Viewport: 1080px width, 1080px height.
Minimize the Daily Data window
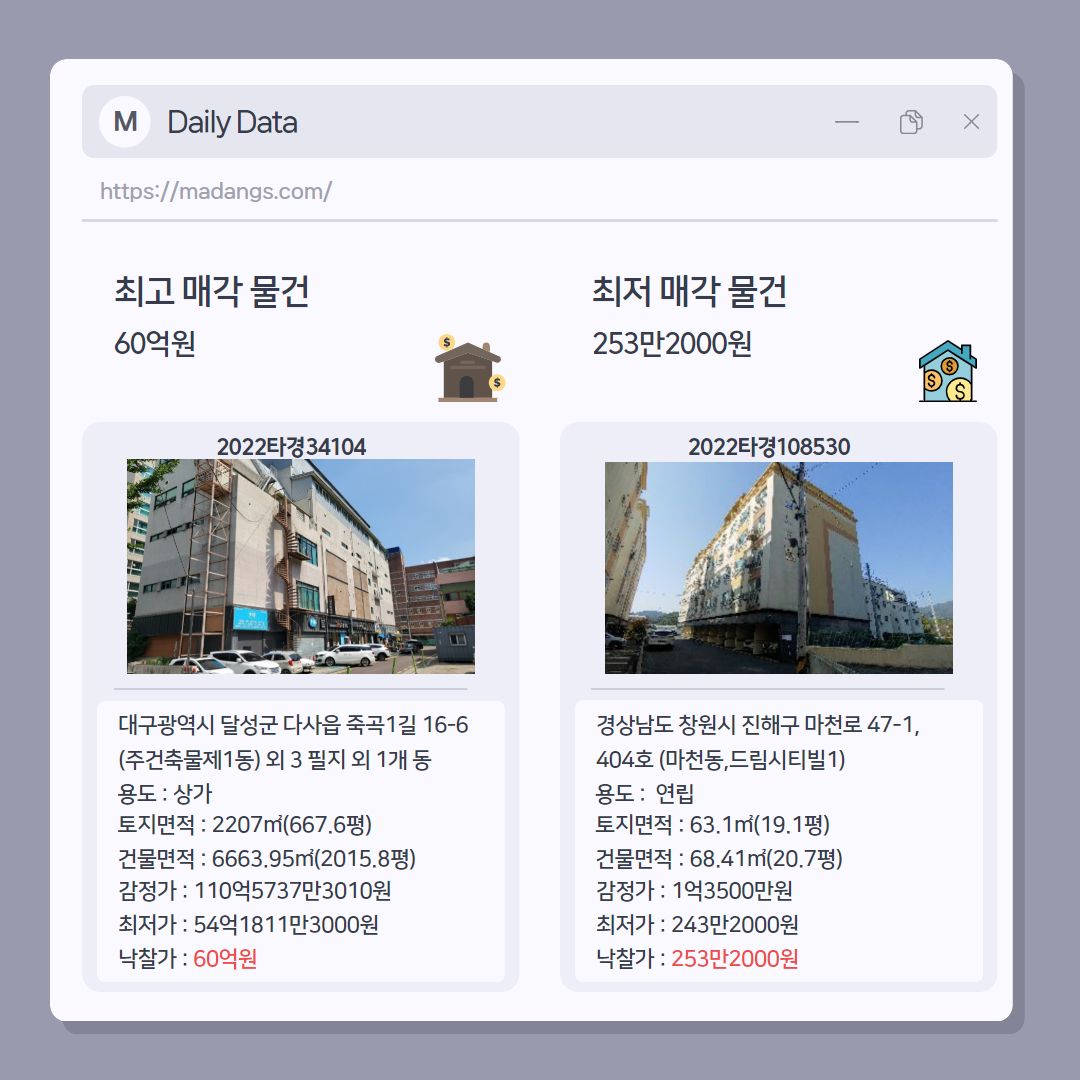tap(847, 122)
